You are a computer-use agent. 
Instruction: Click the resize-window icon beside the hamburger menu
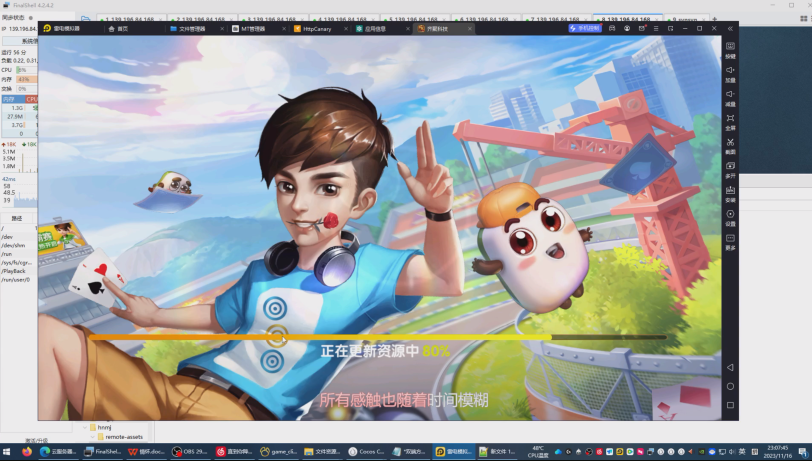coord(670,28)
